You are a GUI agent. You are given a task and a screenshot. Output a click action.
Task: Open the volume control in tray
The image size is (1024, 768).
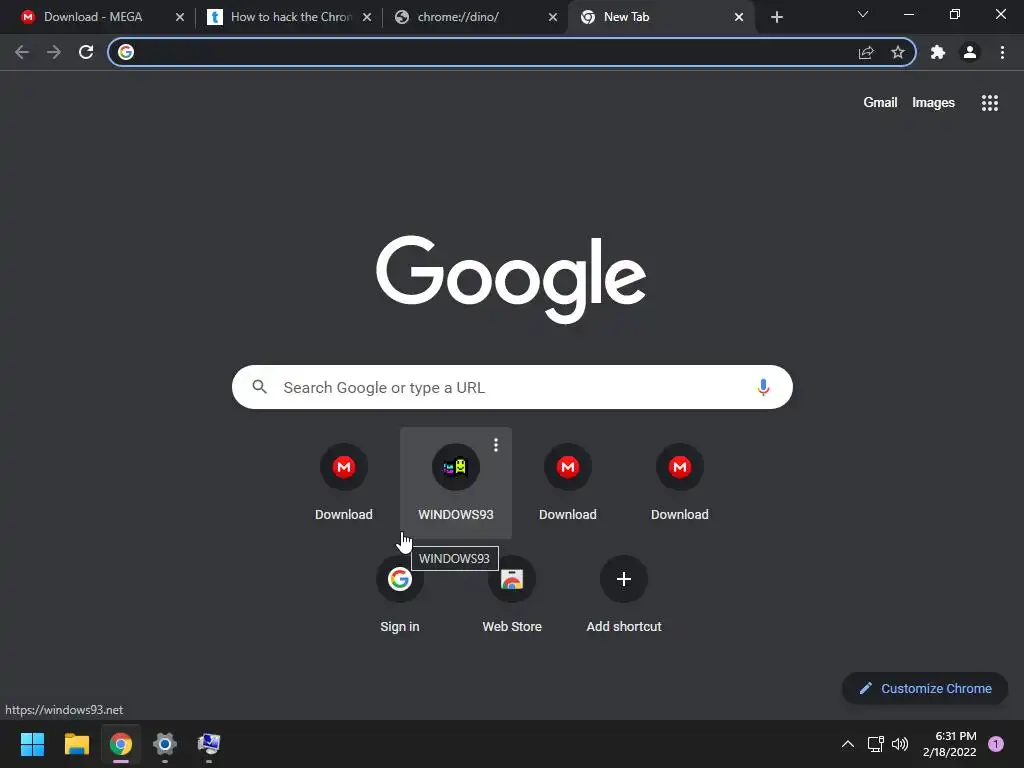(900, 744)
